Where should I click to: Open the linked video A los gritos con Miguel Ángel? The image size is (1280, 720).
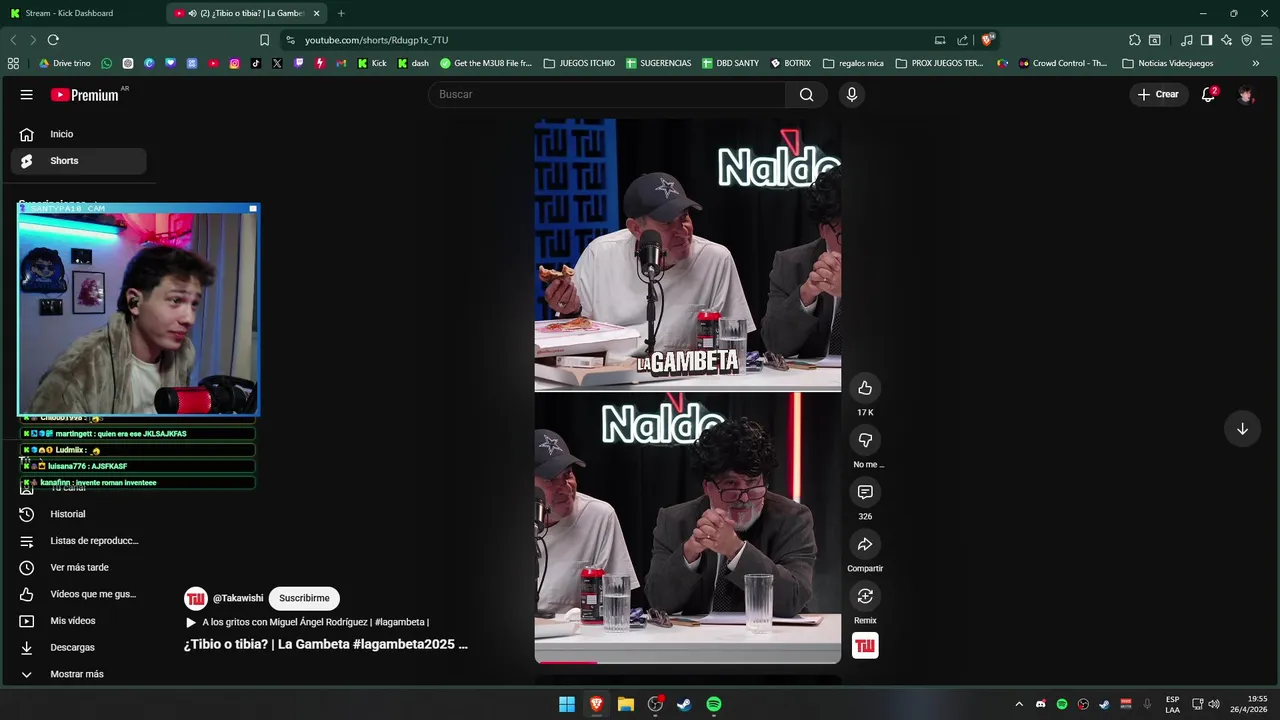tap(307, 622)
